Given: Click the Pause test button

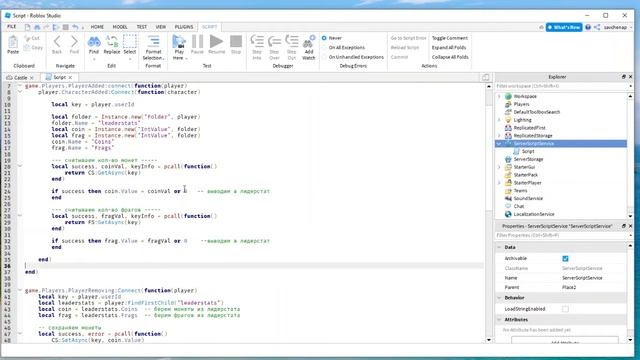Looking at the screenshot, I should click(x=197, y=44).
